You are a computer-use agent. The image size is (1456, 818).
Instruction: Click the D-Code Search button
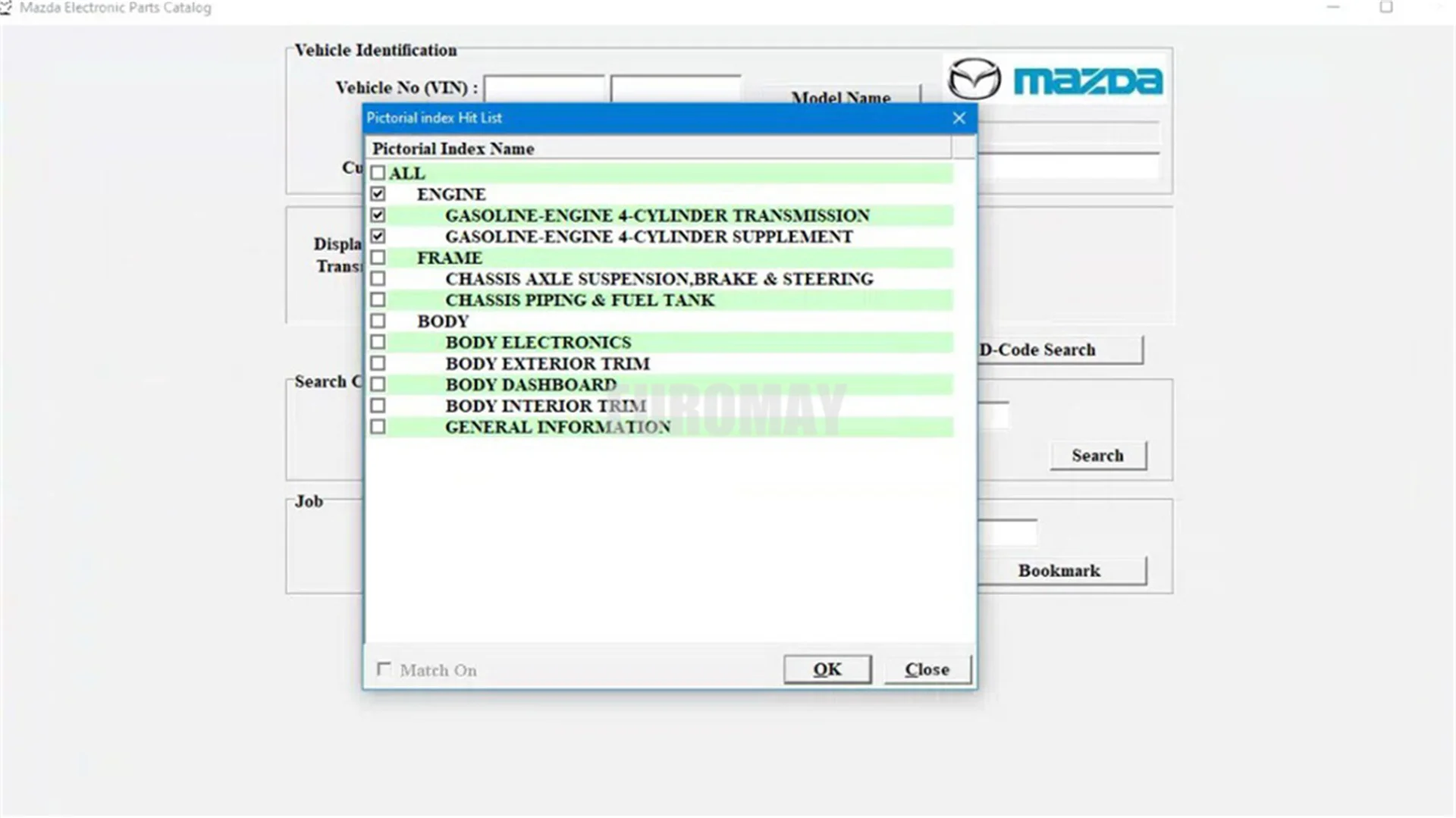1060,350
